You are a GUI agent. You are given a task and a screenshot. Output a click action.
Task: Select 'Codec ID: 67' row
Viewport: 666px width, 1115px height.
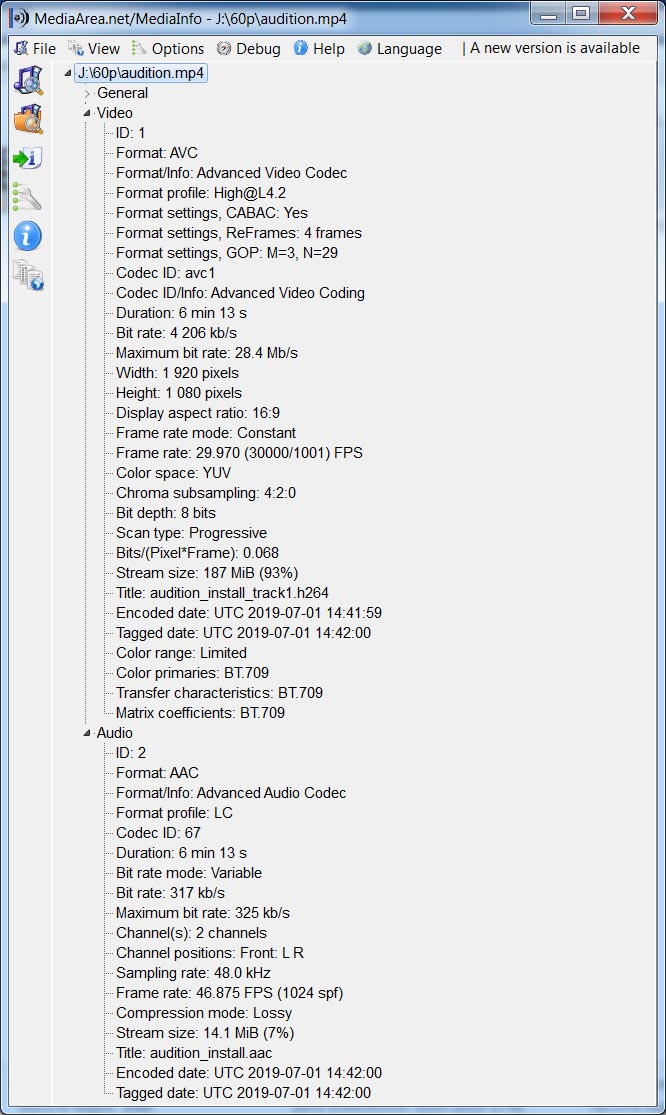click(x=159, y=833)
